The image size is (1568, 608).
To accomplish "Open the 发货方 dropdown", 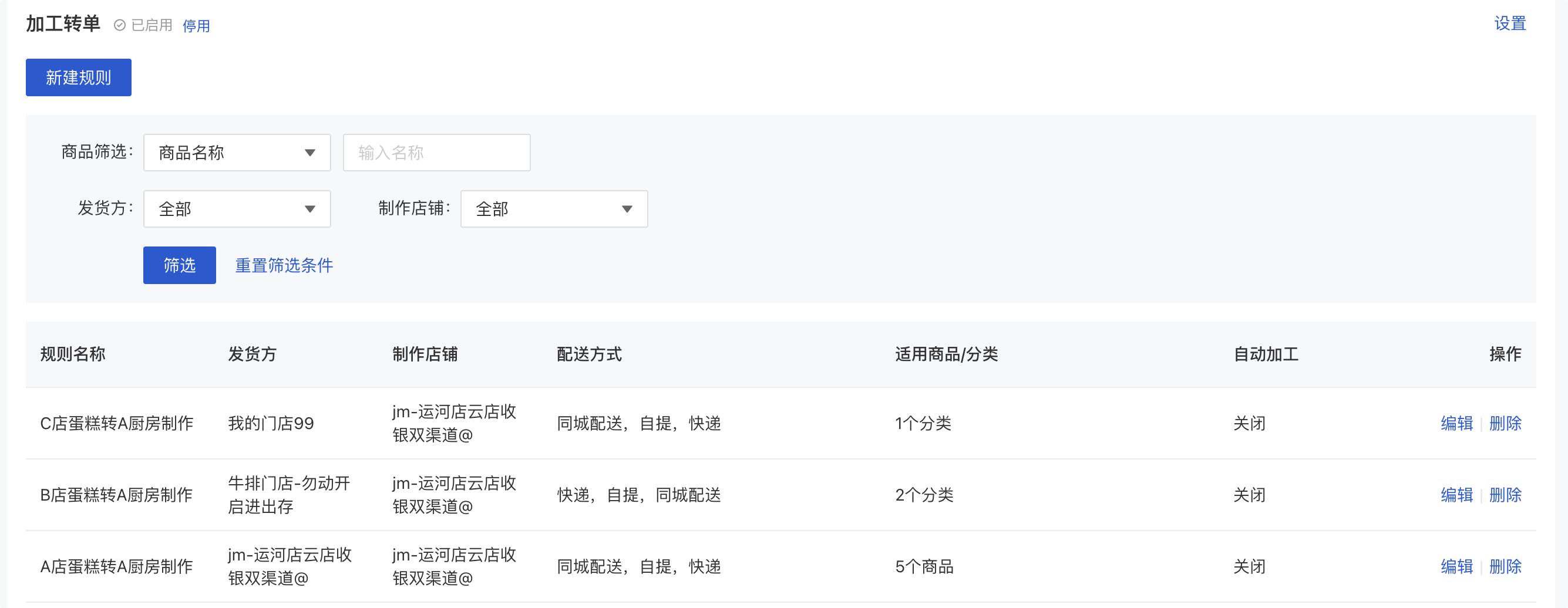I will 237,209.
